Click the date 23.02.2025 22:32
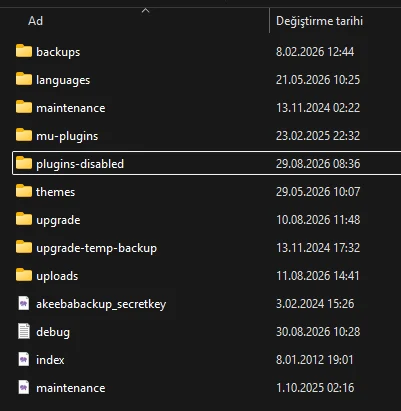 [318, 135]
